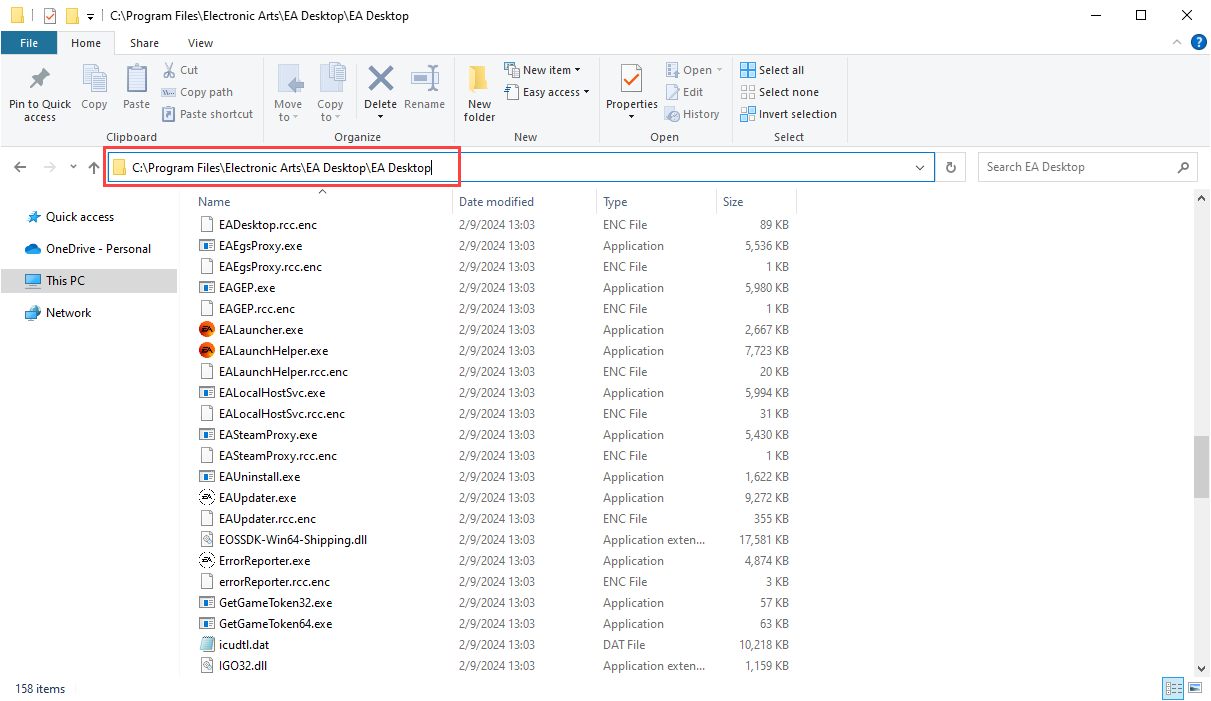Click the vertical scrollbar thumb
The height and width of the screenshot is (701, 1211).
coord(1201,466)
